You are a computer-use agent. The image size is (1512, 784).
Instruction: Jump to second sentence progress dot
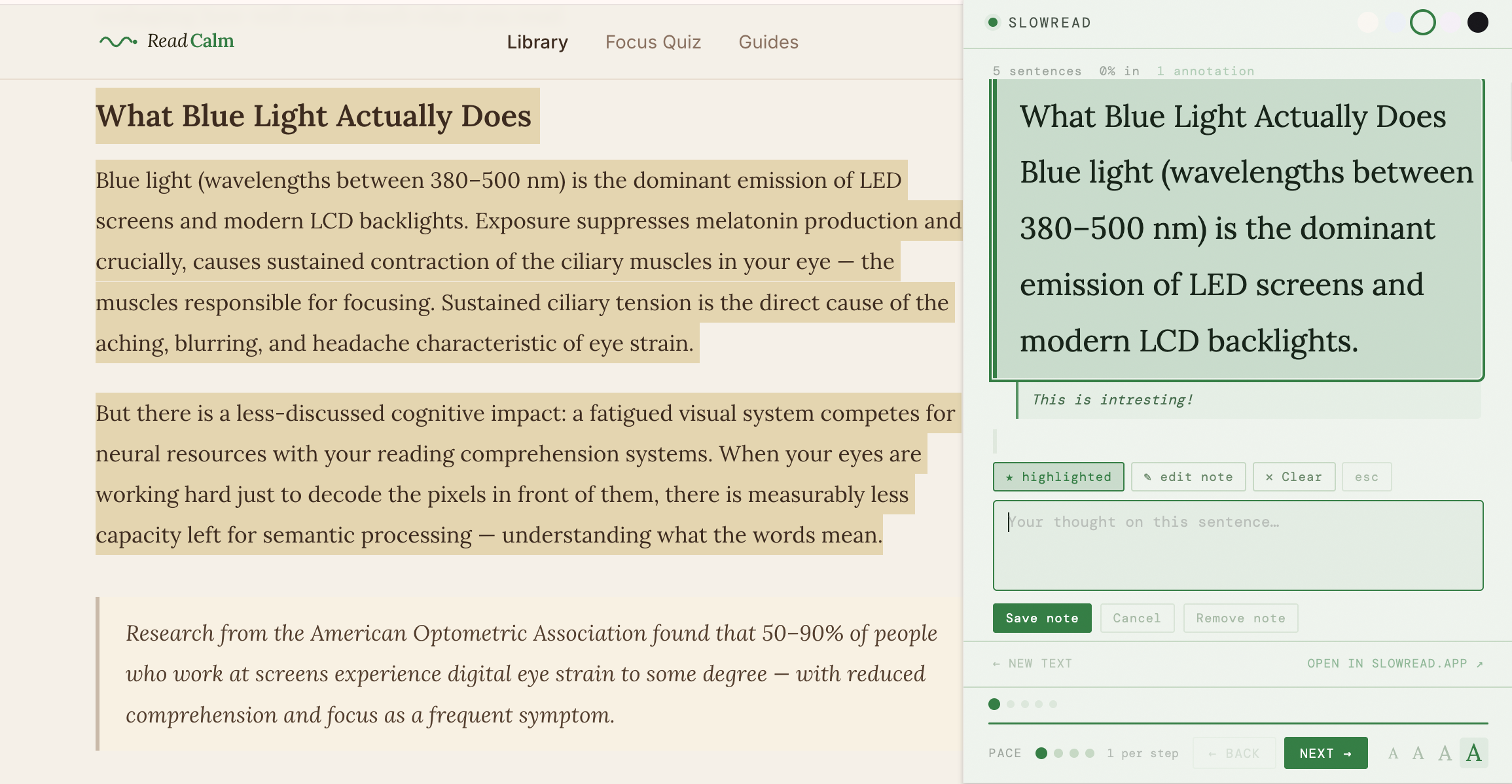click(x=1011, y=704)
